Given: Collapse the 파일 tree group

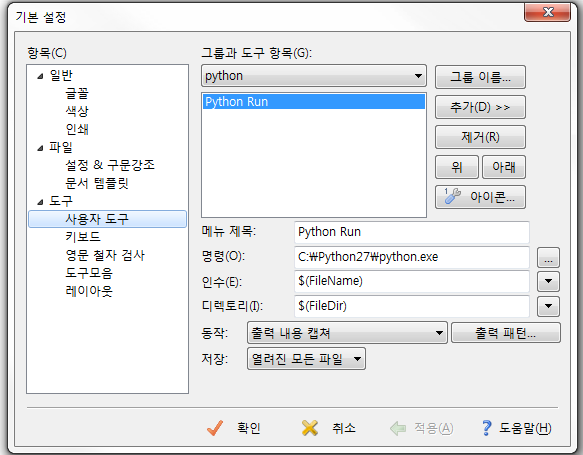Looking at the screenshot, I should [40, 148].
